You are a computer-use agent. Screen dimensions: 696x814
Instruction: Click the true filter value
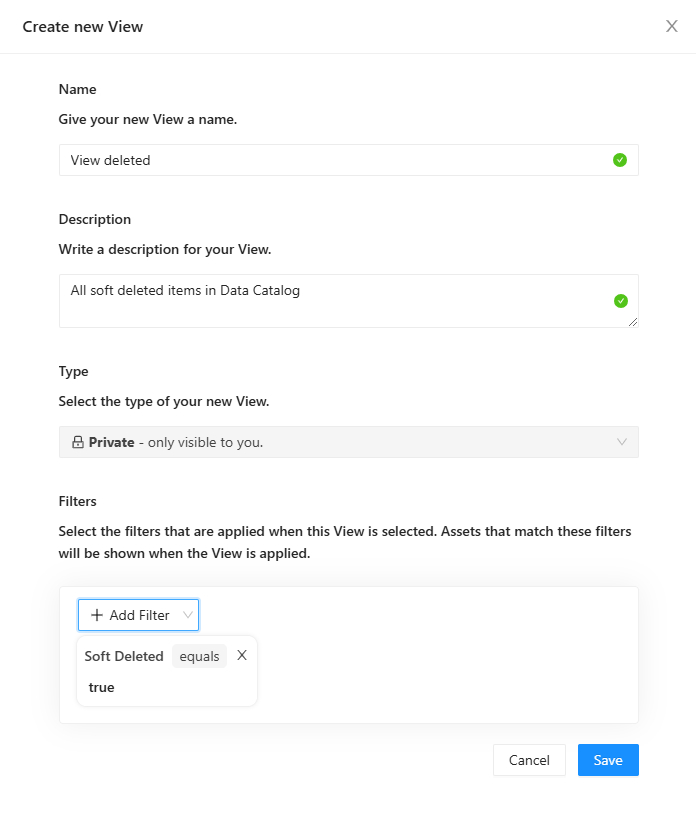click(x=102, y=688)
